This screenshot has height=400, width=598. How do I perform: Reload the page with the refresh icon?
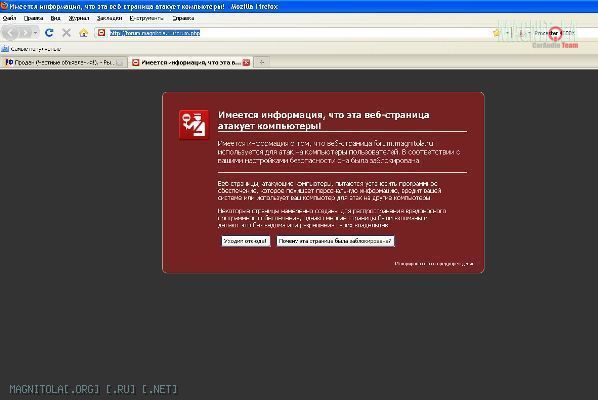pyautogui.click(x=49, y=33)
